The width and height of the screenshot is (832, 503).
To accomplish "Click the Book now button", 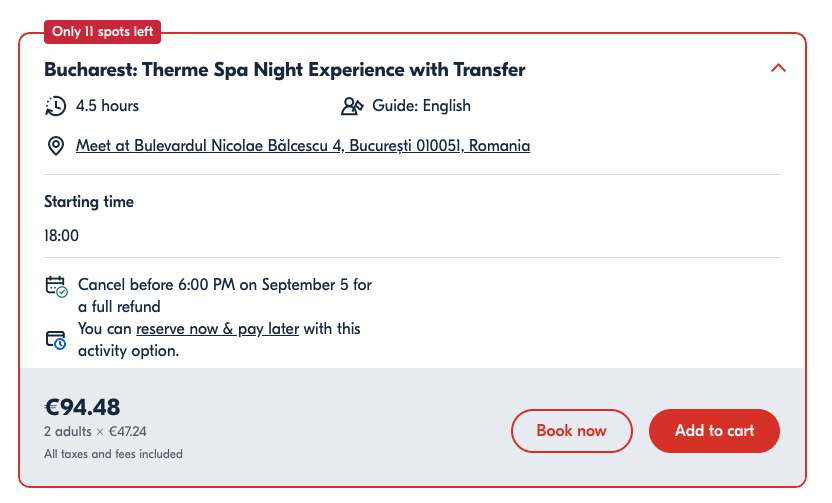I will coord(571,431).
